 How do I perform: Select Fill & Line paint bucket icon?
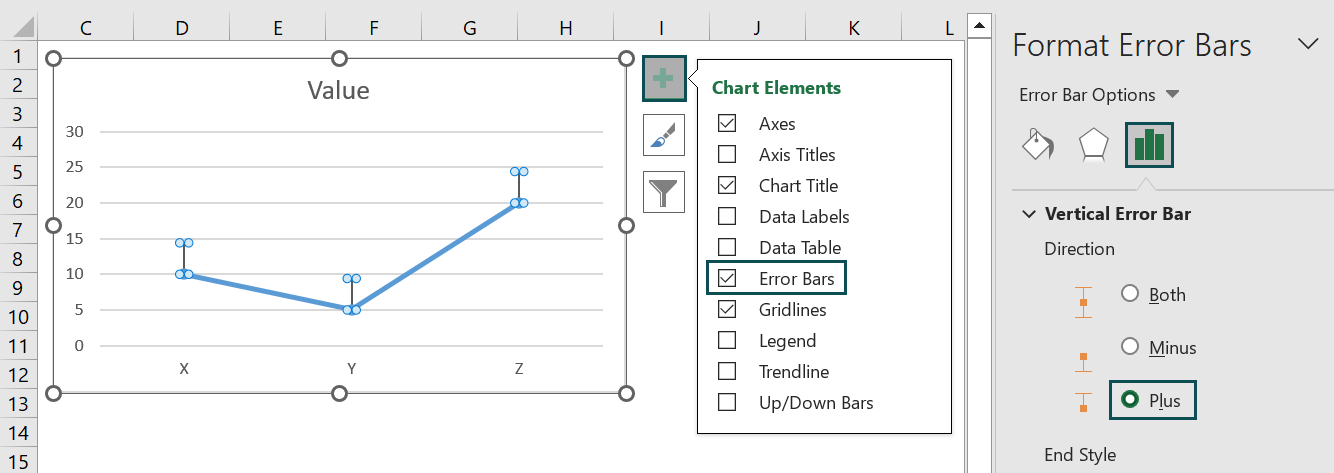1038,145
